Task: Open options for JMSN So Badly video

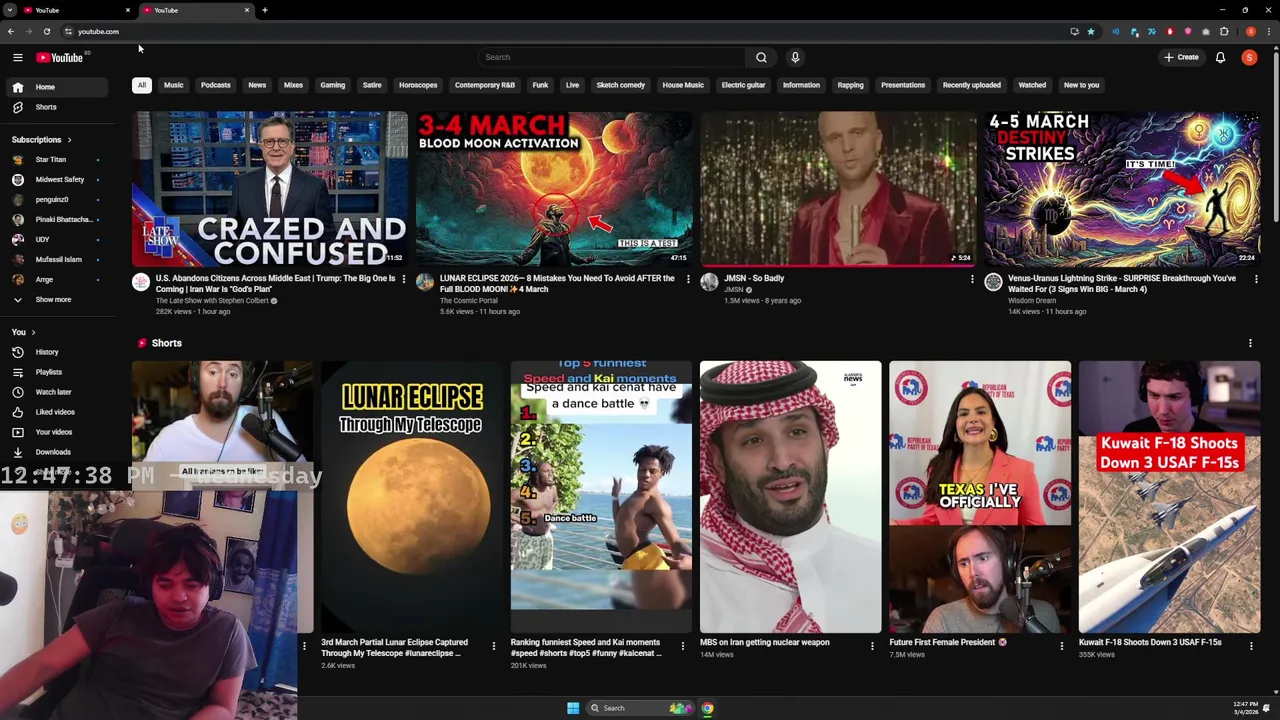Action: (x=972, y=279)
